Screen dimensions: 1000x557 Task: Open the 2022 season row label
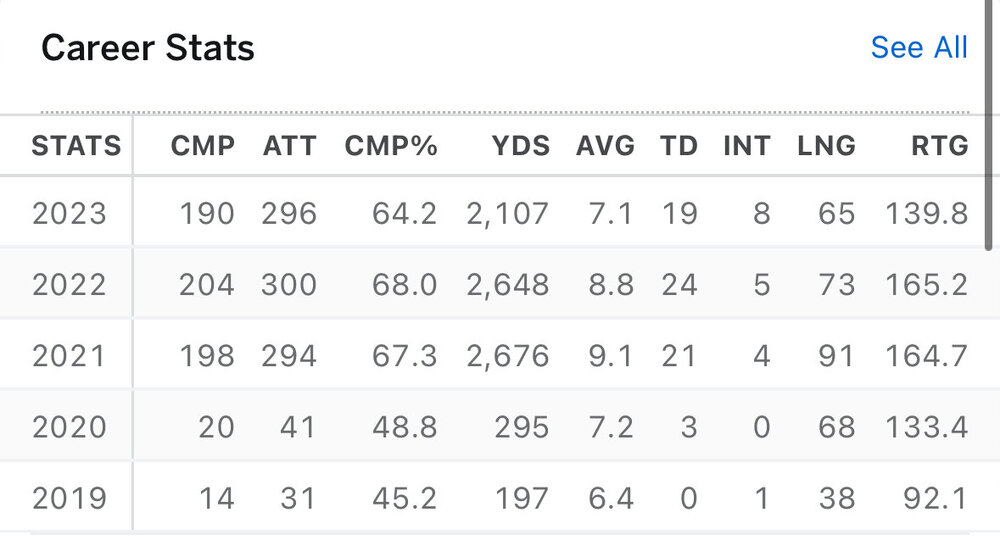click(x=69, y=285)
